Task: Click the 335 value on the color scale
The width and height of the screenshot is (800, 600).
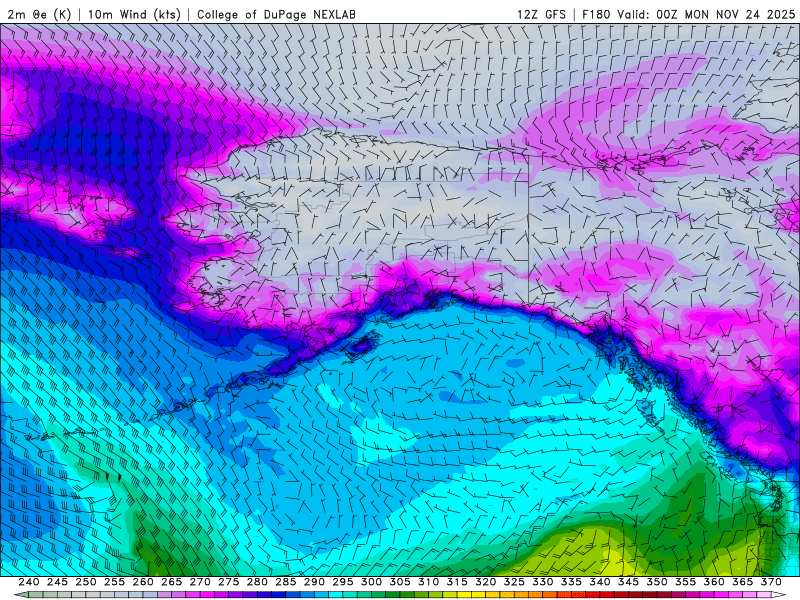Action: [571, 582]
